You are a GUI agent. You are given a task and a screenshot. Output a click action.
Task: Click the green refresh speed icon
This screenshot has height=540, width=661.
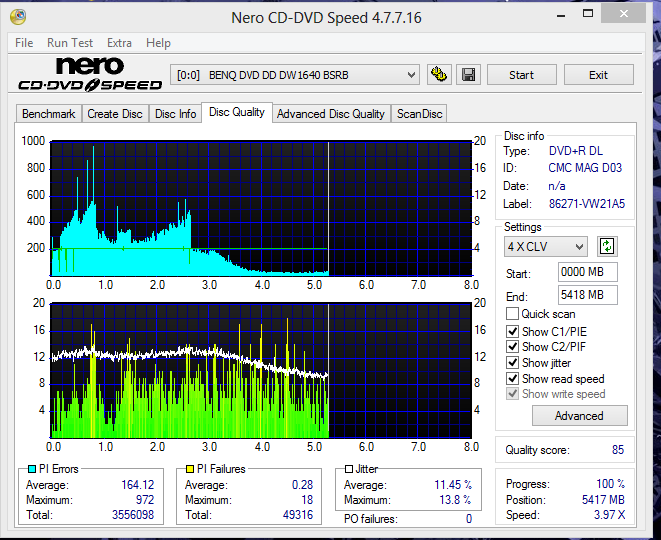(x=607, y=246)
